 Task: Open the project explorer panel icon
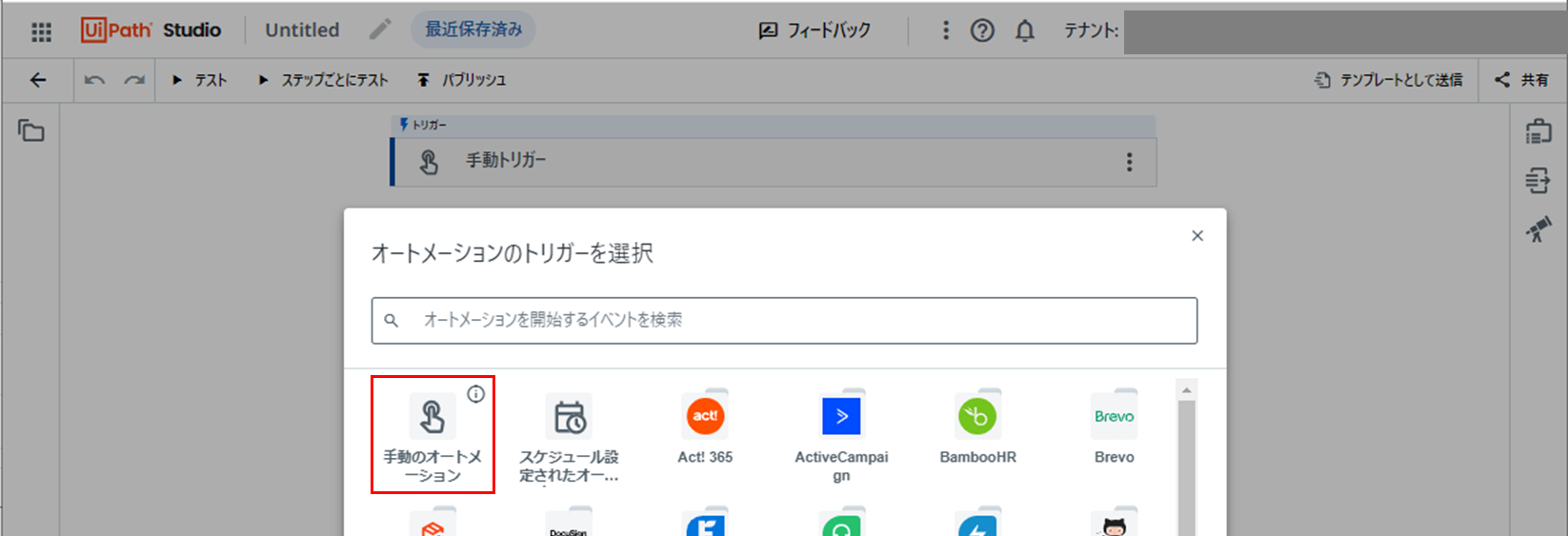tap(31, 131)
